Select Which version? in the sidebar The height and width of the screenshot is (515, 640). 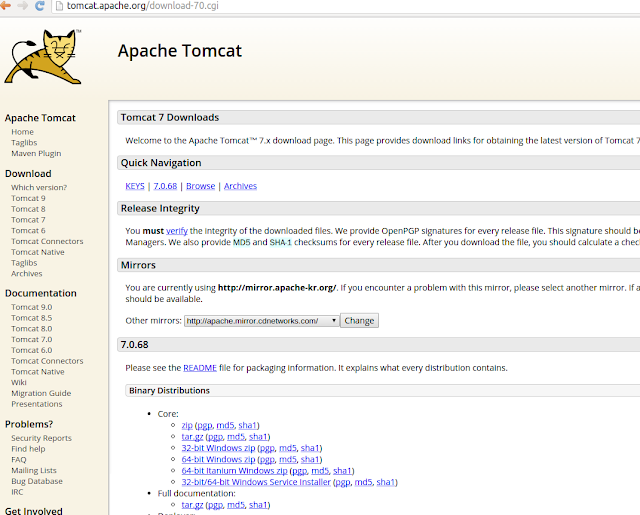(x=39, y=187)
